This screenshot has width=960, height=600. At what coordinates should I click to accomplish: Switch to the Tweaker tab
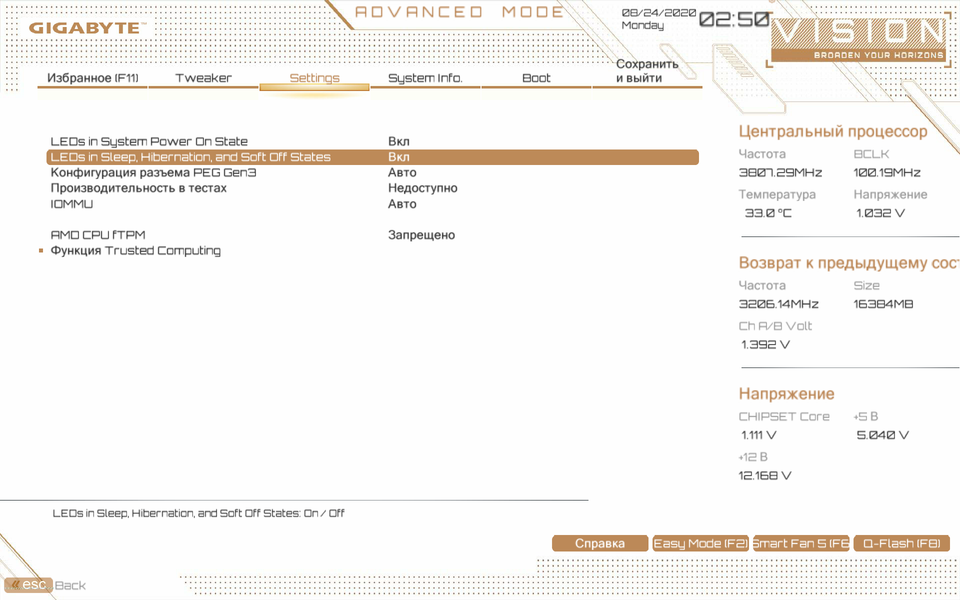203,78
